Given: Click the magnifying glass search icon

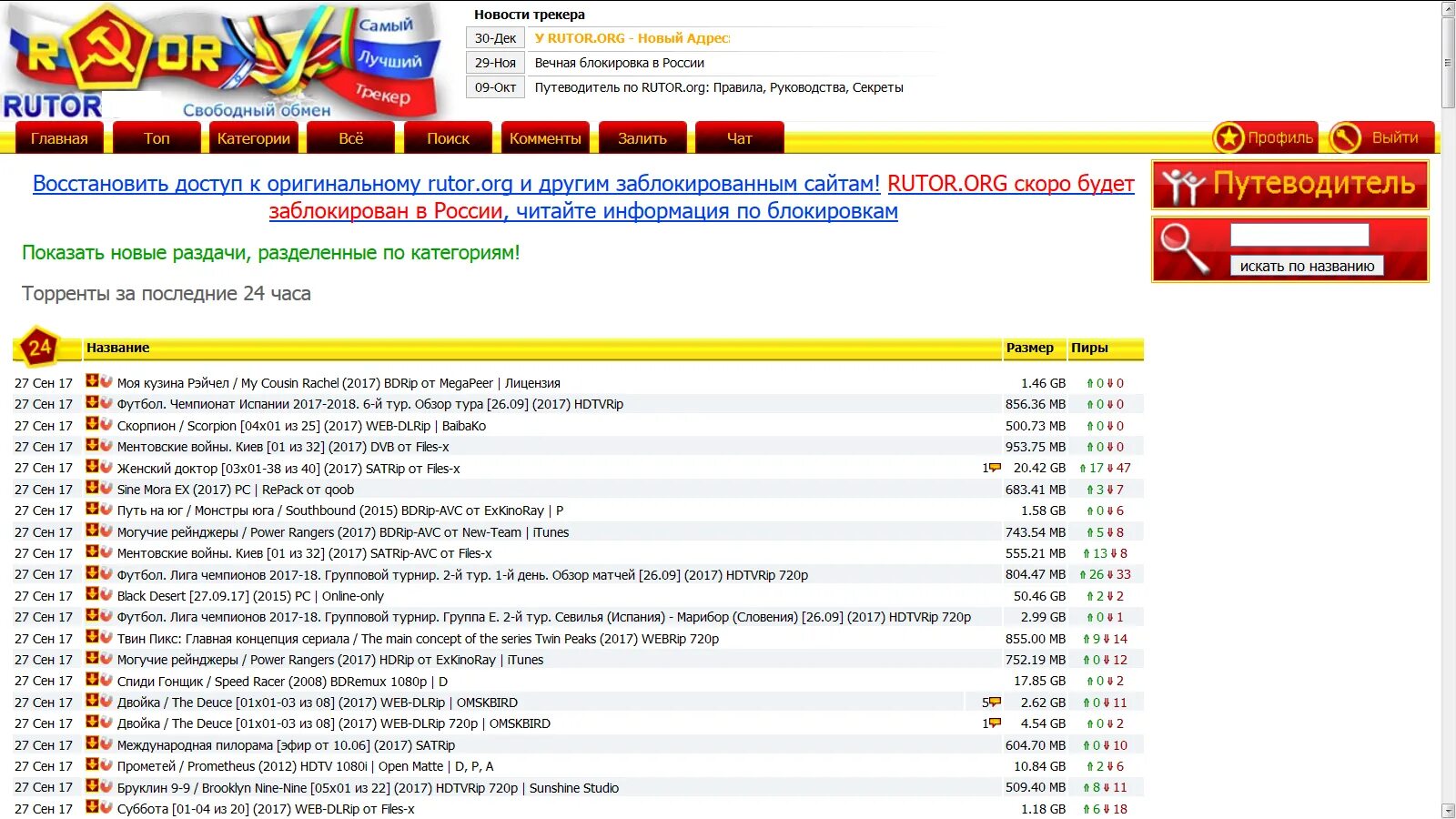Looking at the screenshot, I should pos(1185,248).
